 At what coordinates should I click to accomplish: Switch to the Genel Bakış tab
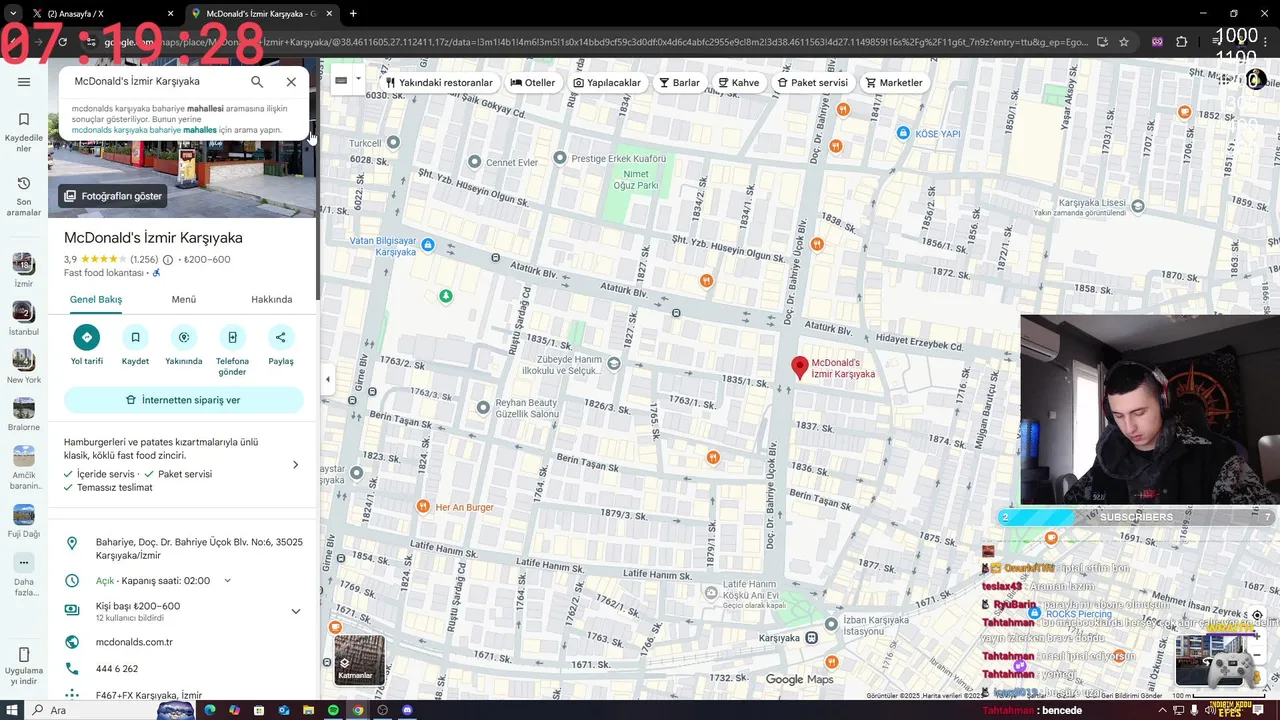96,299
